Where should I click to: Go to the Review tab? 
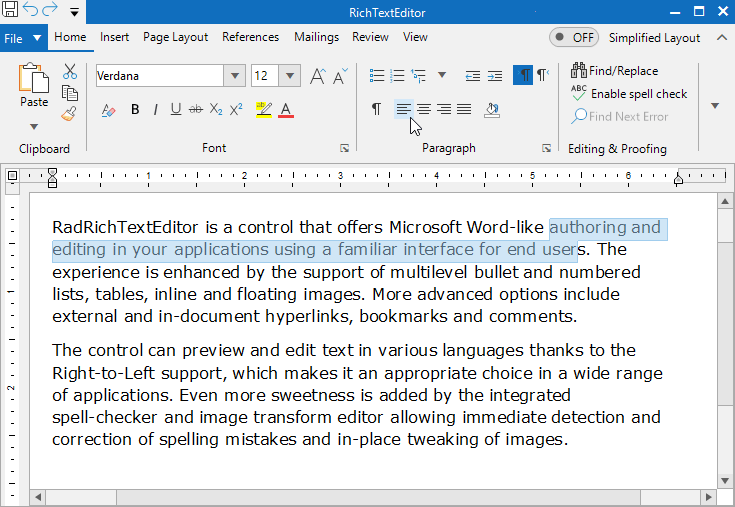coord(370,37)
